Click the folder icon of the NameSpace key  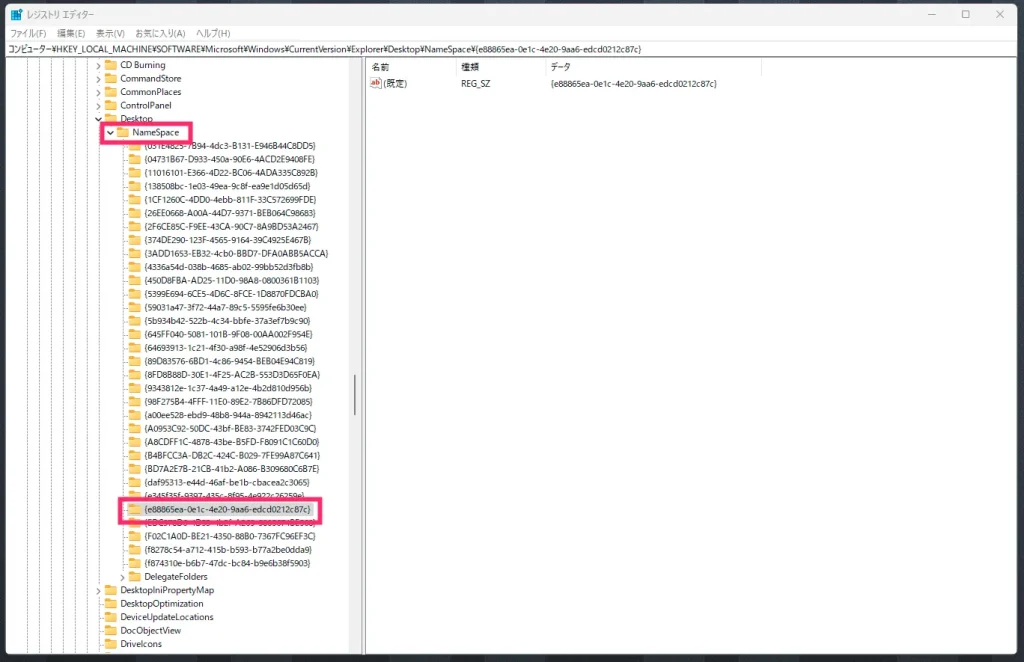tap(122, 132)
